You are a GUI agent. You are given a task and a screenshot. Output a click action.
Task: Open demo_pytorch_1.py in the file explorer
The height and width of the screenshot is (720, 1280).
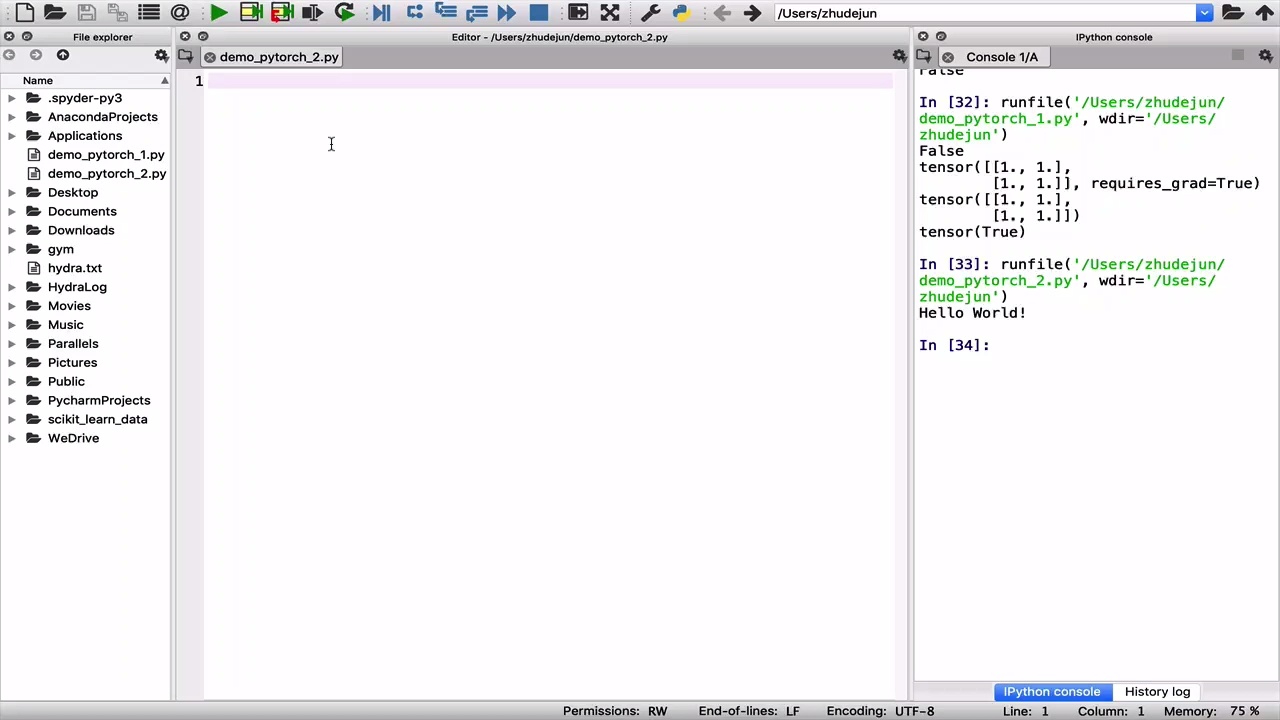point(105,155)
